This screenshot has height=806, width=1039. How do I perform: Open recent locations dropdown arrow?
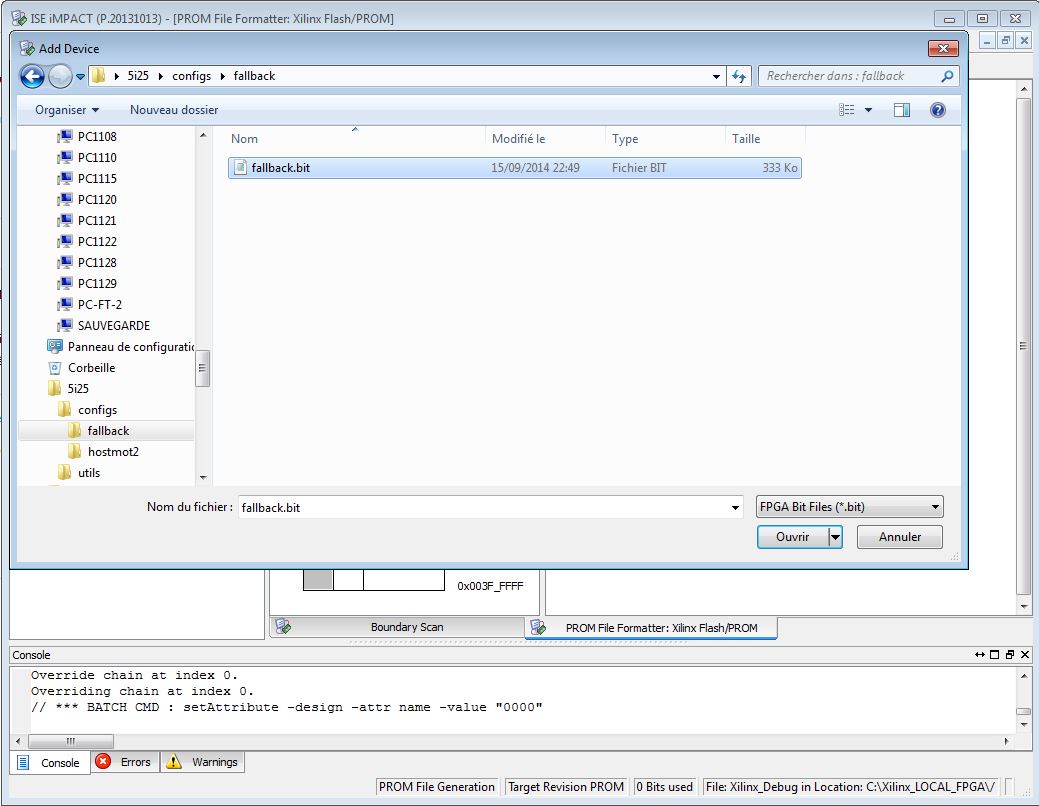(80, 77)
